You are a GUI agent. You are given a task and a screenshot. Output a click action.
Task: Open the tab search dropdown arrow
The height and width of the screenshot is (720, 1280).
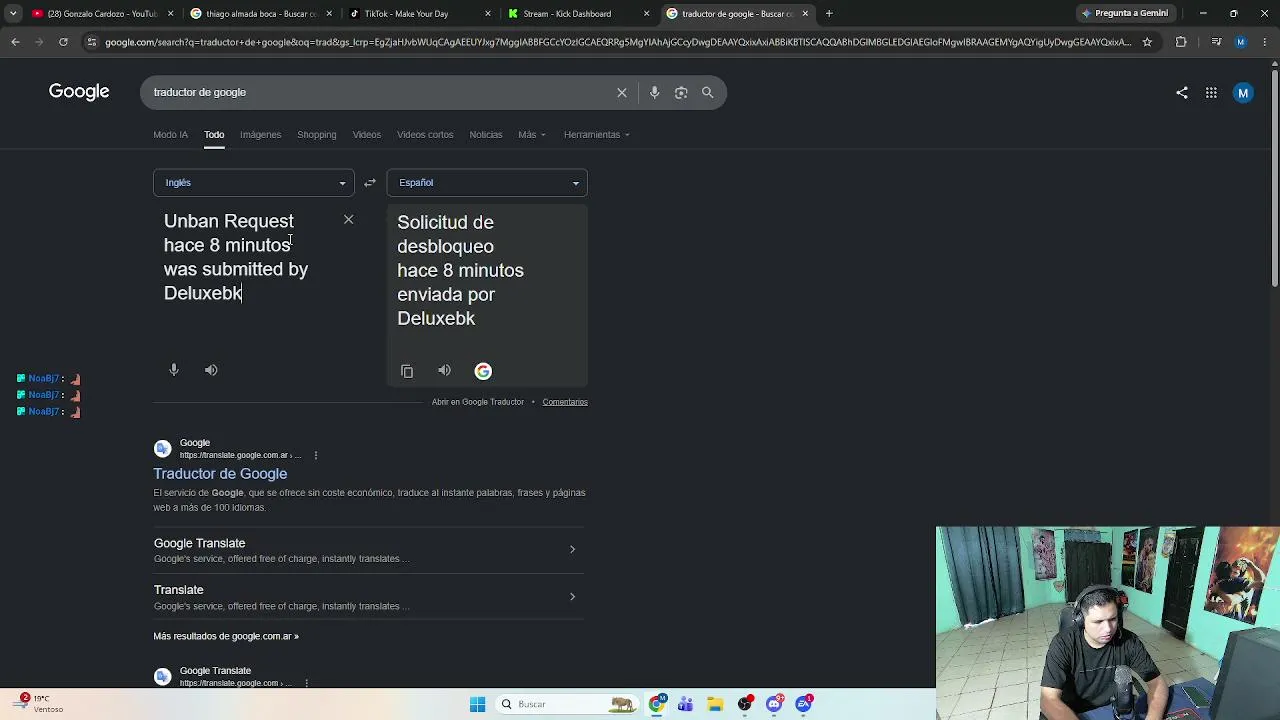click(x=13, y=14)
